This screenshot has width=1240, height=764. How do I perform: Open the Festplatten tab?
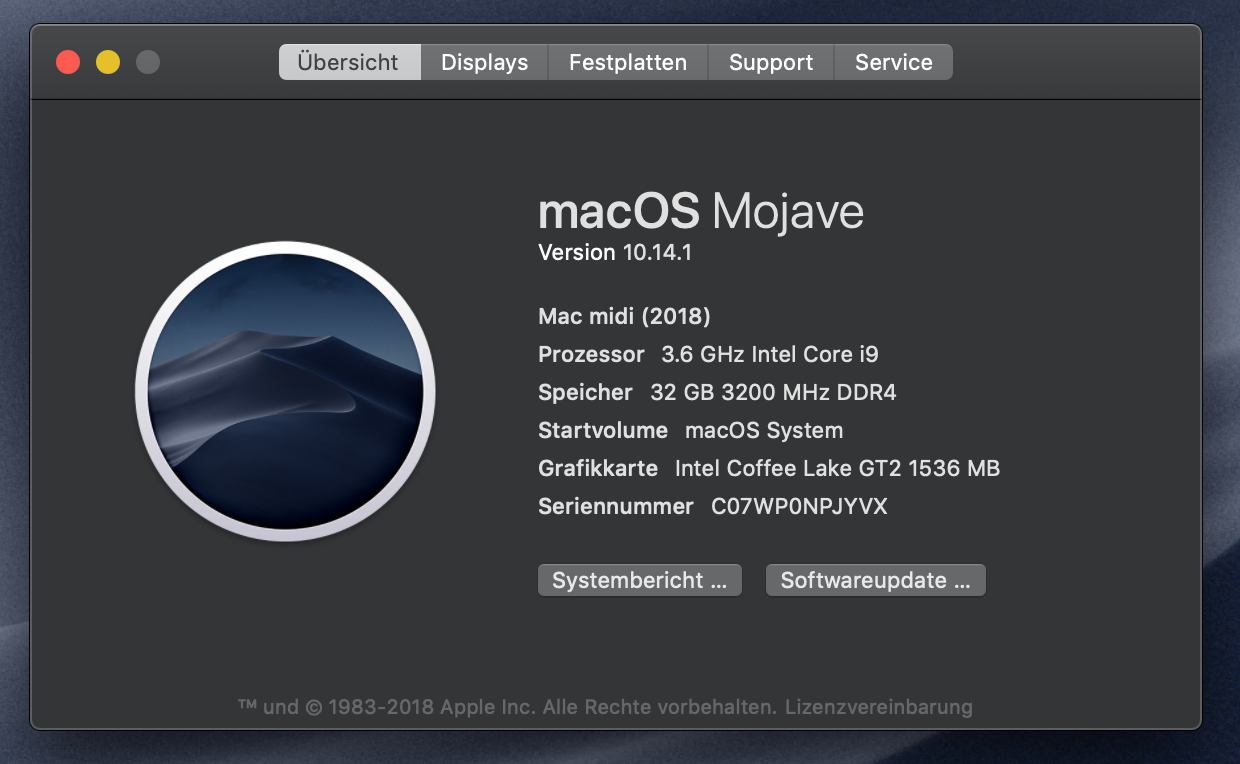point(628,62)
